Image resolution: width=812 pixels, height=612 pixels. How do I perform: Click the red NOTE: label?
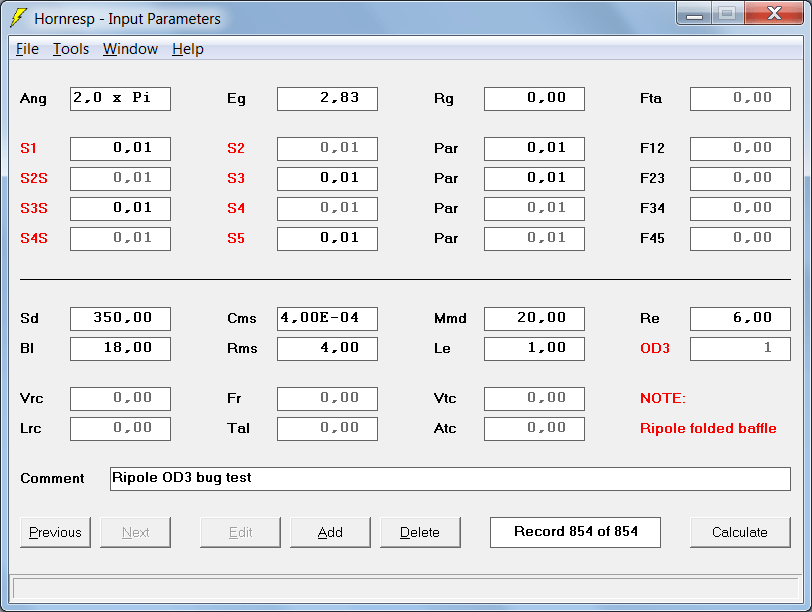(x=662, y=399)
